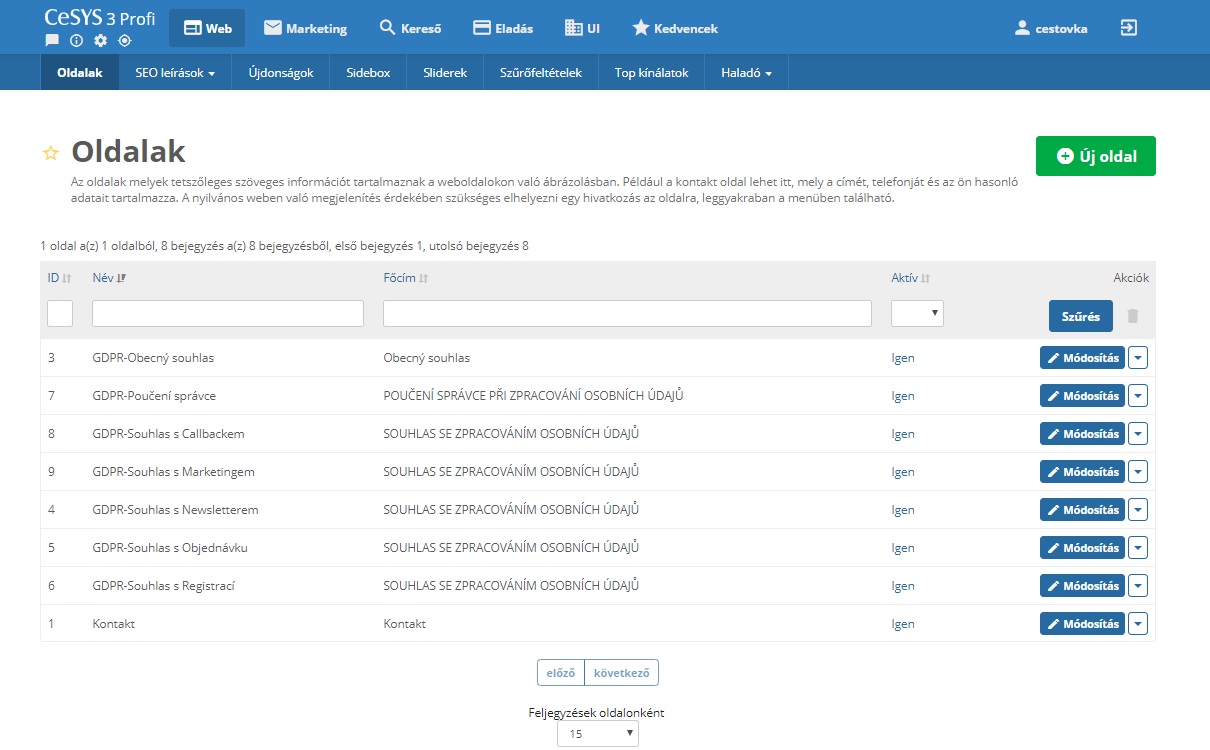Select the 'GDPR-Souhlas s Callbackem' name cell

[168, 434]
